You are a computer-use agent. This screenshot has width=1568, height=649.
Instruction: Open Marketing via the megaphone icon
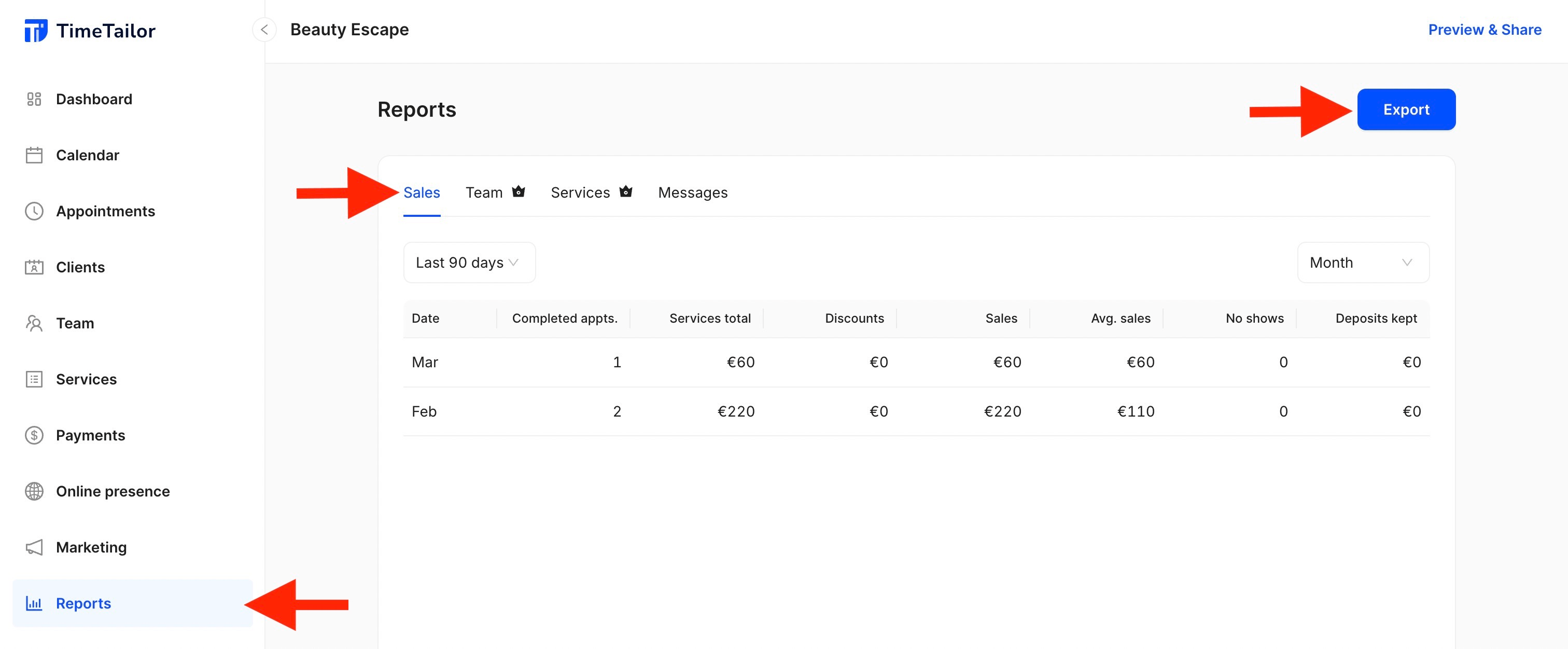click(x=34, y=547)
